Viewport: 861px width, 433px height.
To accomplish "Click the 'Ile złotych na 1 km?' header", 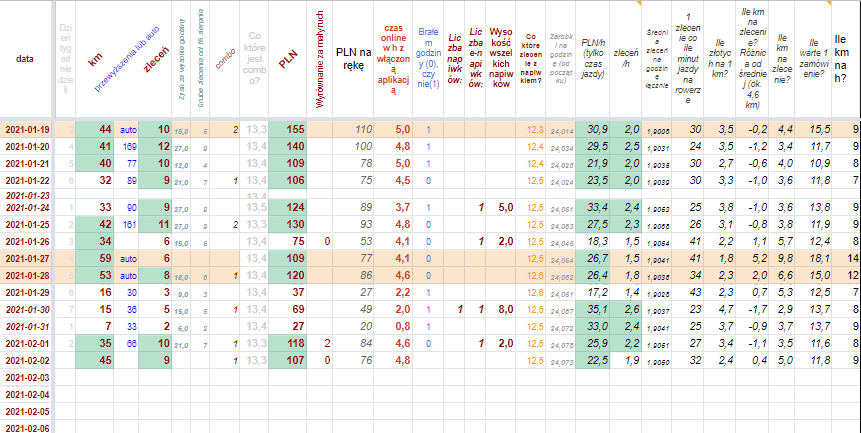I will click(719, 59).
